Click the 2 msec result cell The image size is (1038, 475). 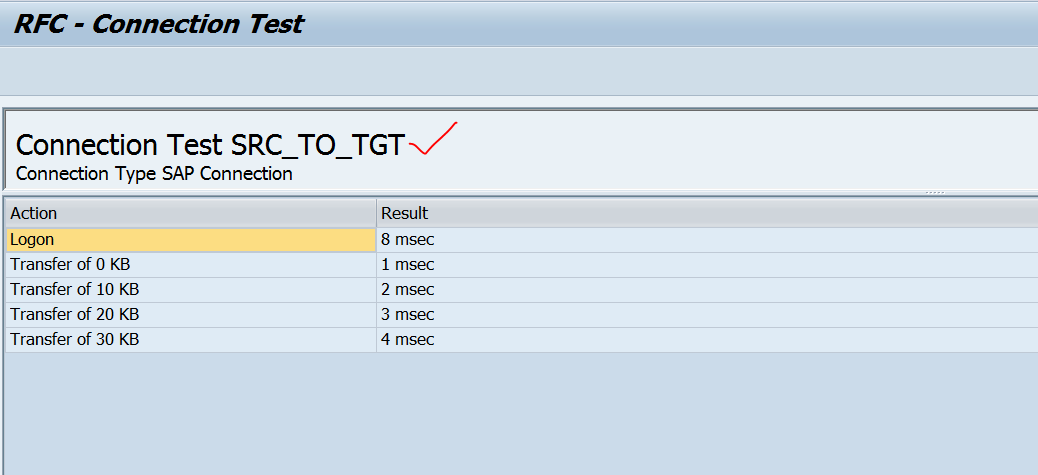[x=408, y=290]
